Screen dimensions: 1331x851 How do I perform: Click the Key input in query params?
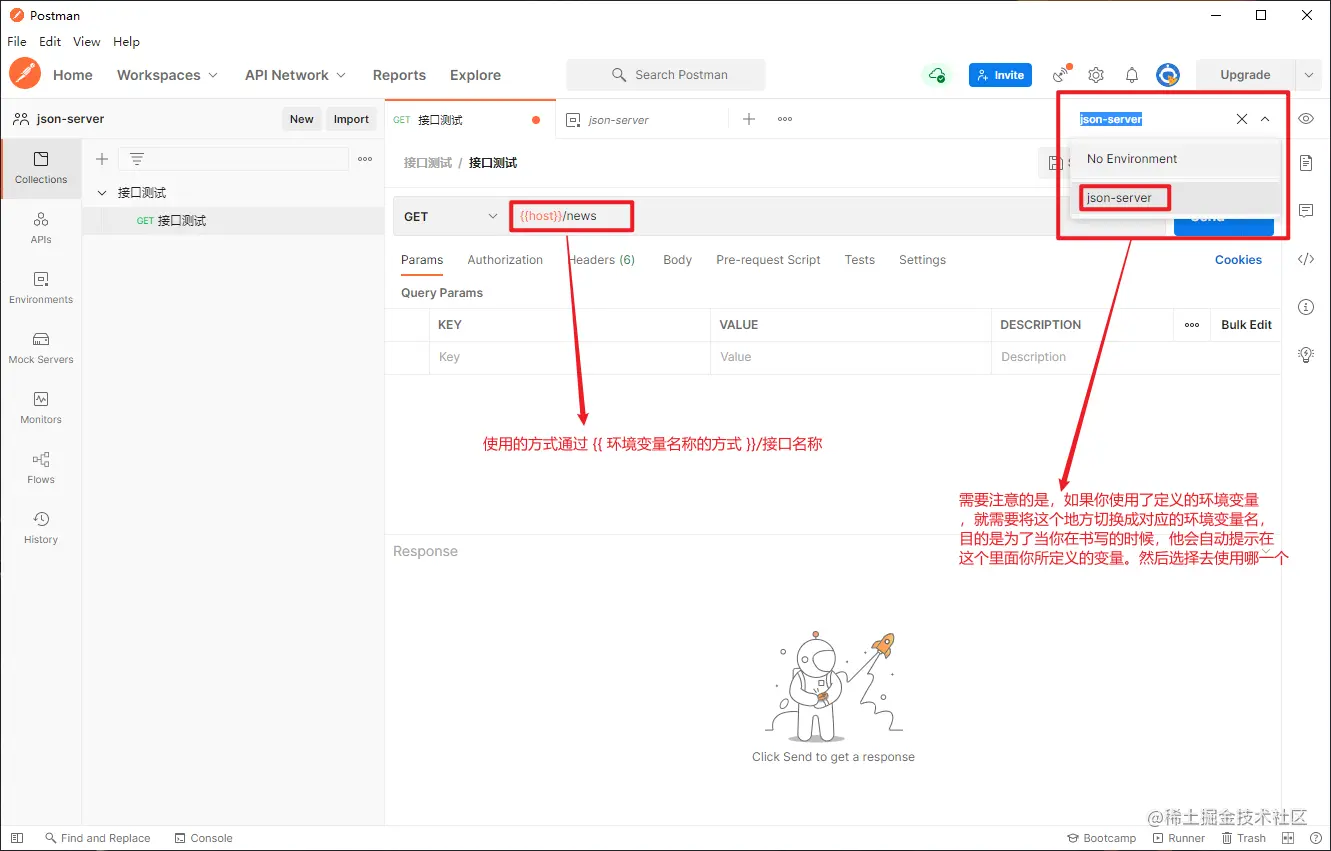[571, 357]
